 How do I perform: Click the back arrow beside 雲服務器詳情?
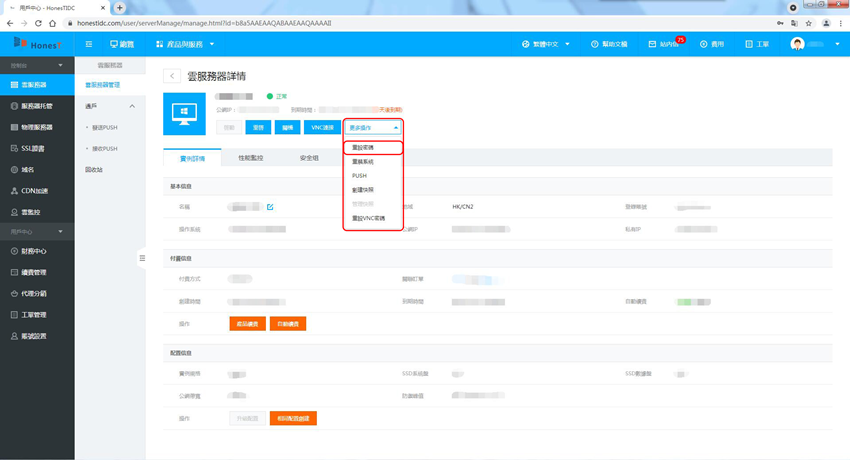click(172, 76)
